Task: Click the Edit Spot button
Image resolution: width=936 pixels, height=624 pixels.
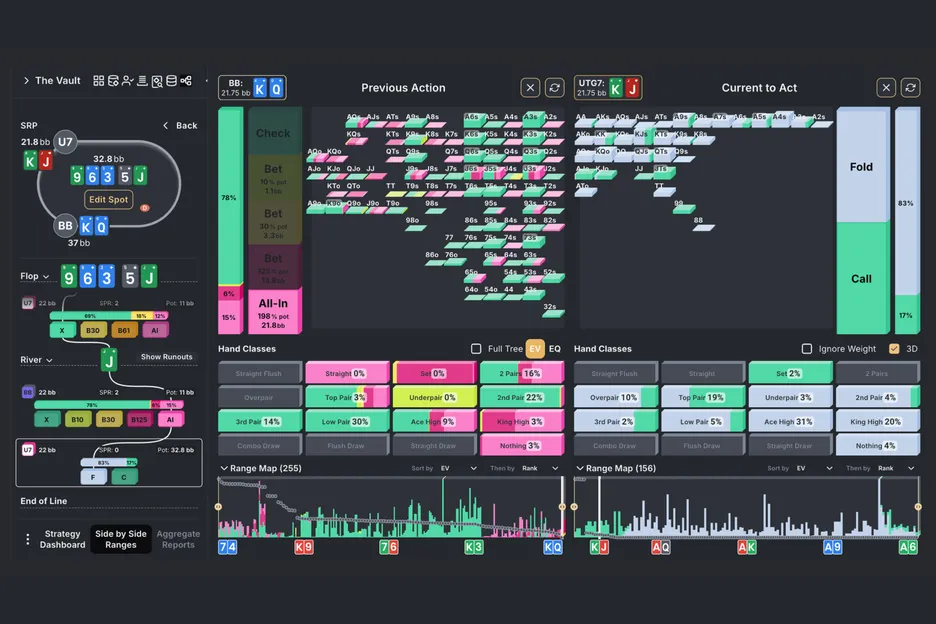Action: tap(109, 199)
